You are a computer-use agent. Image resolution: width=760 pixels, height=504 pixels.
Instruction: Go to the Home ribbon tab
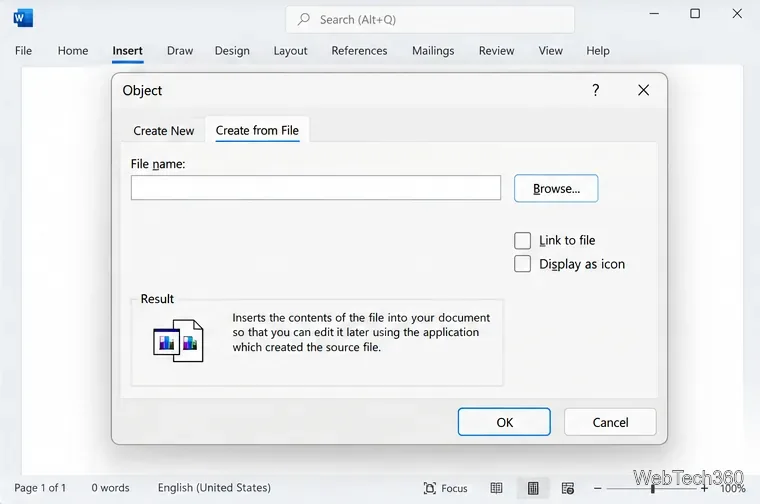pyautogui.click(x=73, y=50)
